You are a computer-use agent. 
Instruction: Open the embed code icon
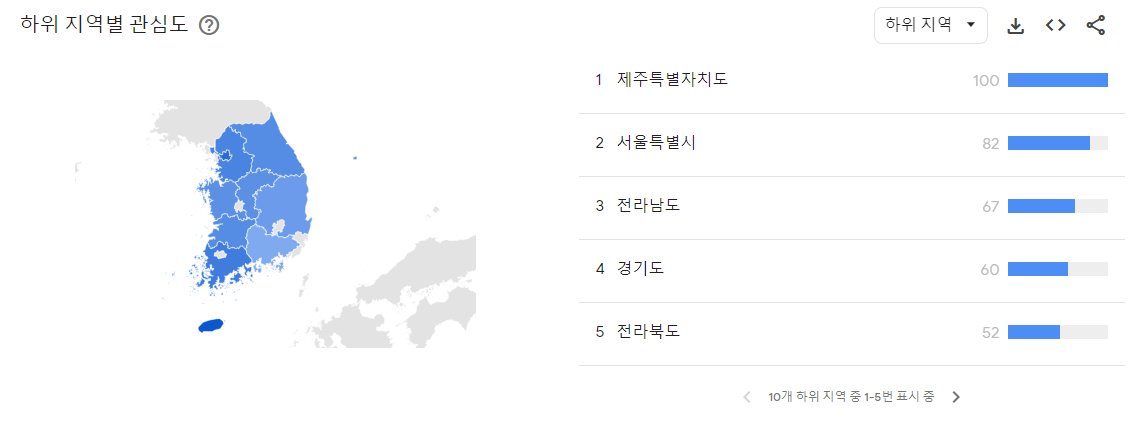(x=1056, y=26)
